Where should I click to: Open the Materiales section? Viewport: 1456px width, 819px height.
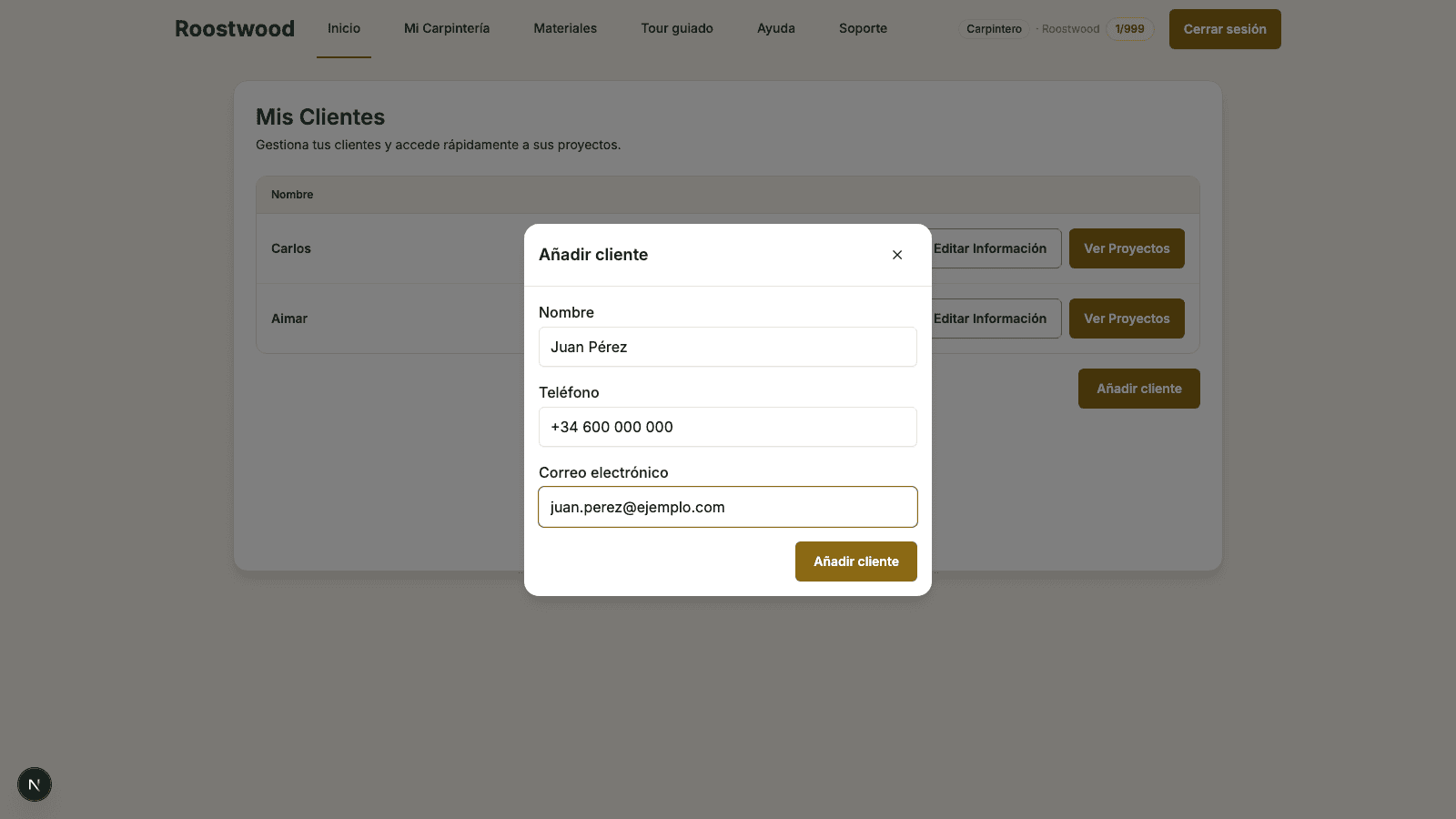click(x=565, y=28)
